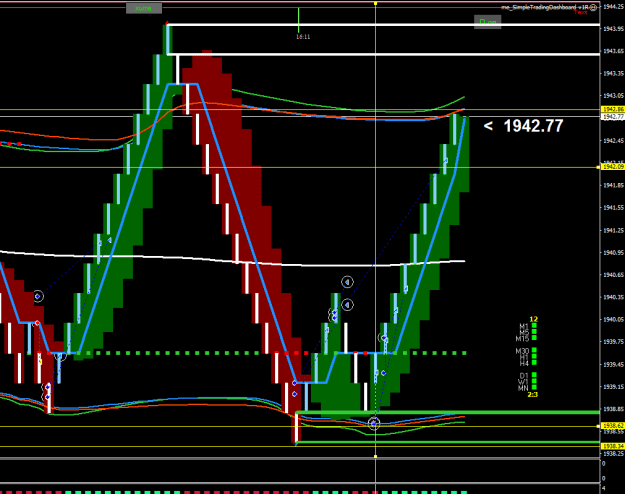Click the 1944.25 axis price label
This screenshot has width=625, height=494.
[x=613, y=6]
